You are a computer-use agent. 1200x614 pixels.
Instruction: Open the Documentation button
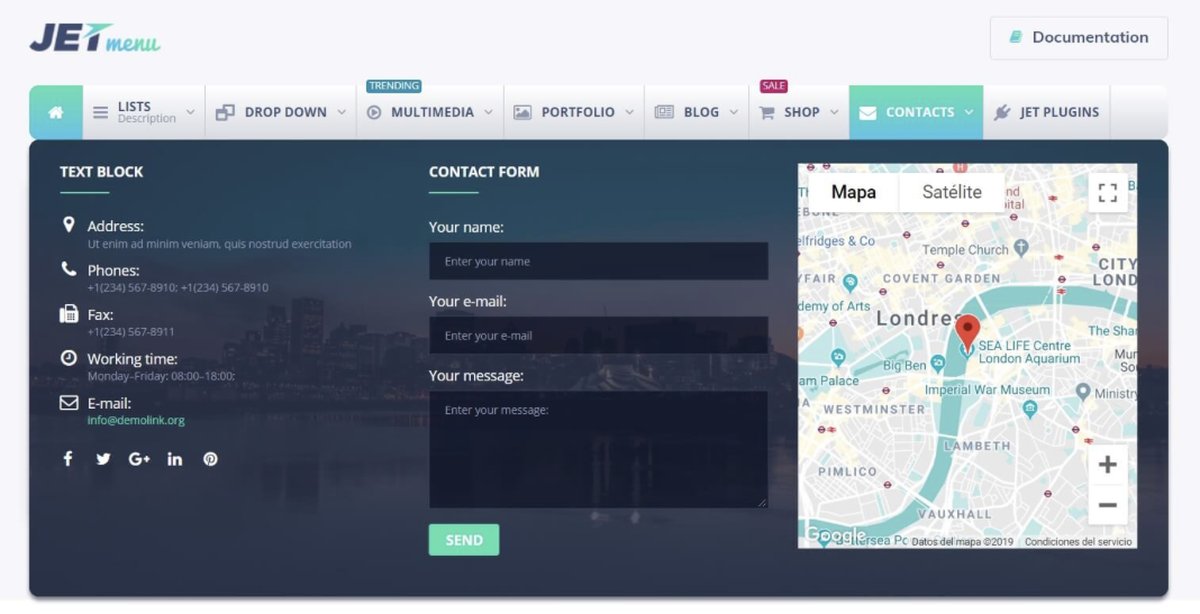[1078, 37]
